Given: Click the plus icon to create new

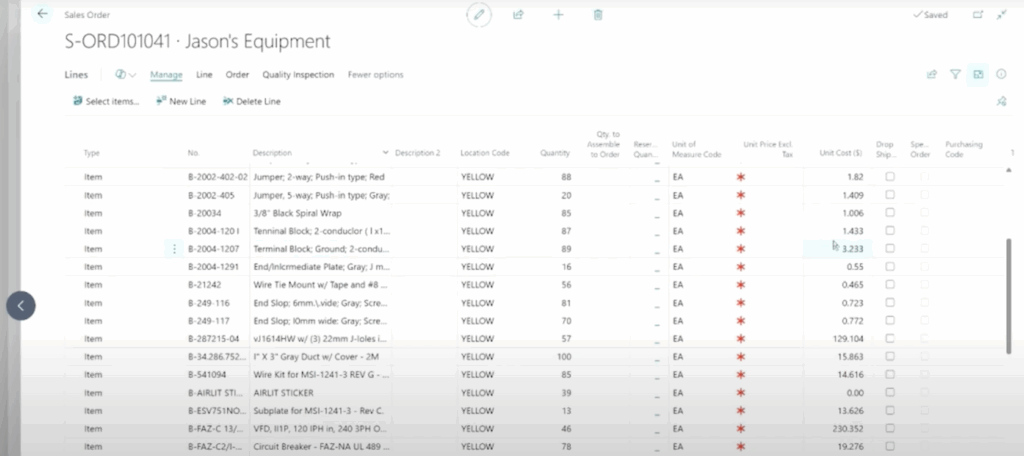Looking at the screenshot, I should tap(558, 15).
